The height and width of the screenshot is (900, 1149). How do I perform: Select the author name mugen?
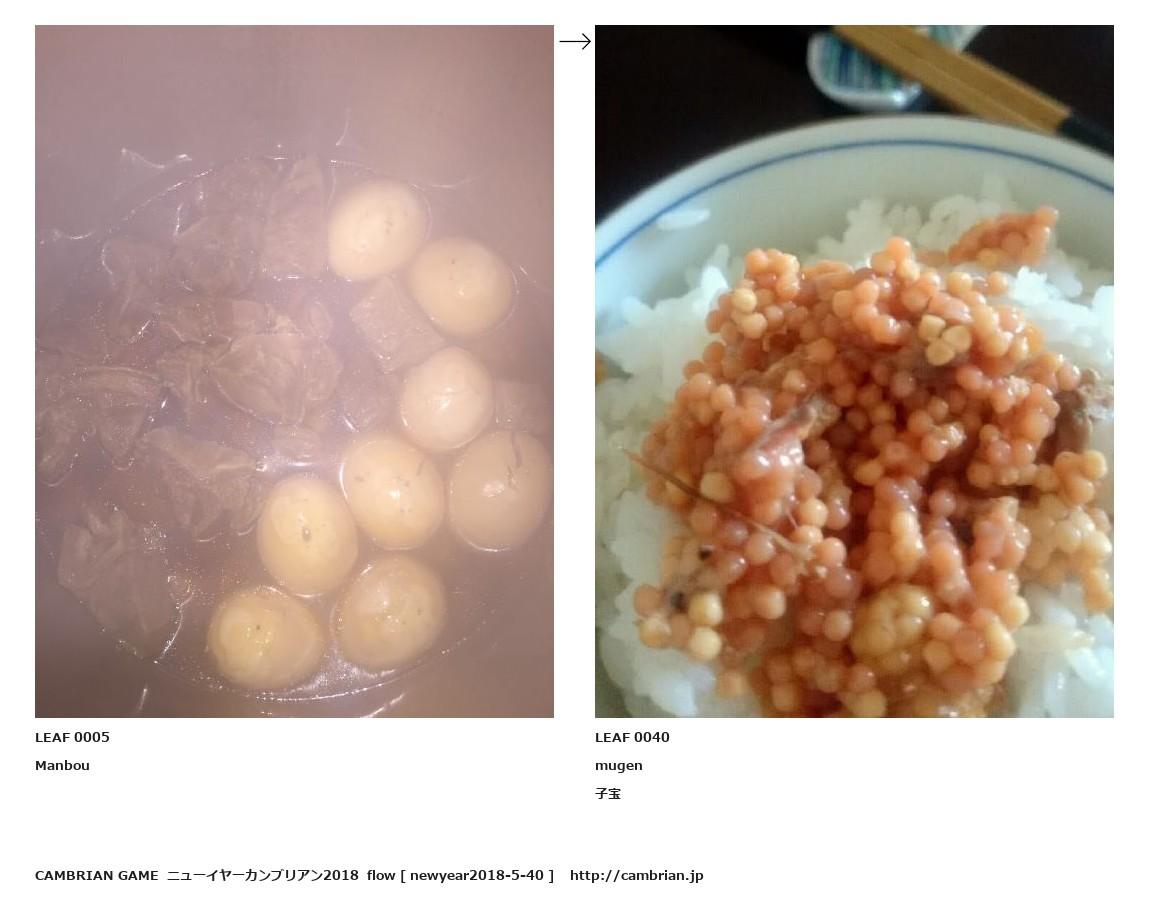pos(618,766)
